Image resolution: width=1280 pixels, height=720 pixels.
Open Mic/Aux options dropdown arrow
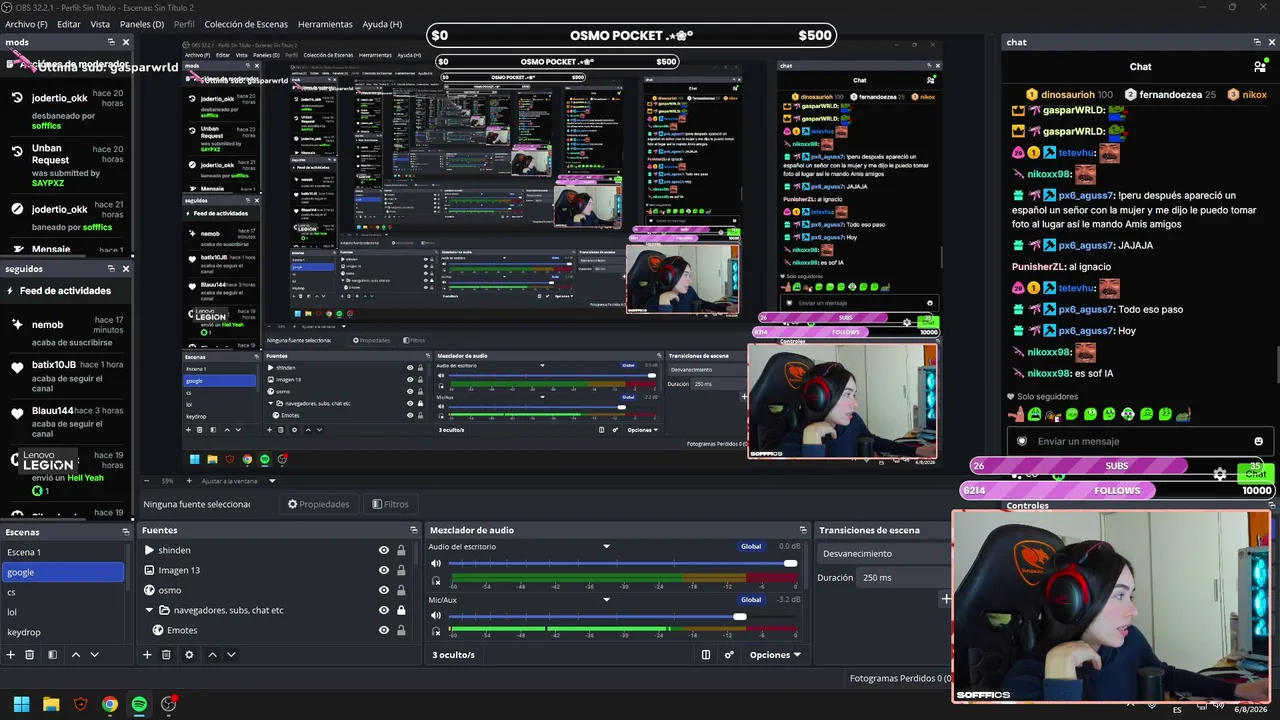[x=606, y=599]
